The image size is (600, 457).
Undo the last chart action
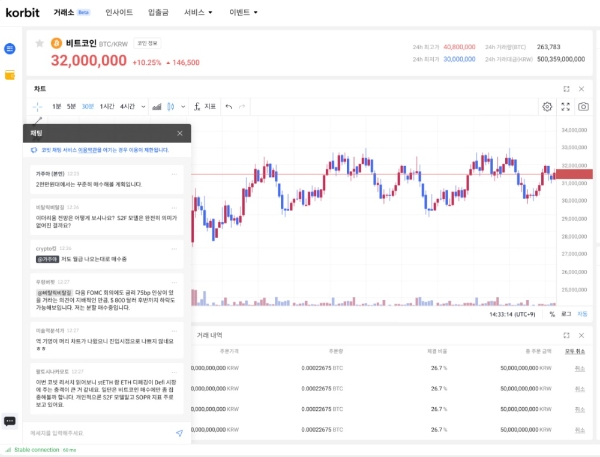(x=228, y=106)
